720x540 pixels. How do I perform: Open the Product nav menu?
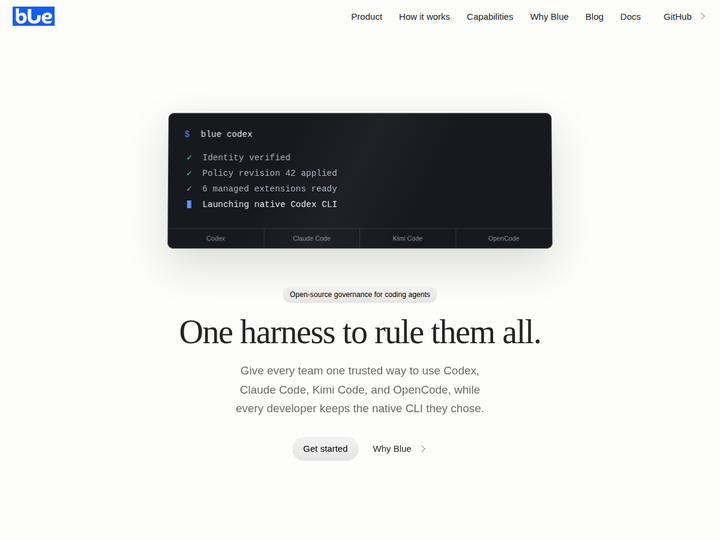click(x=366, y=17)
